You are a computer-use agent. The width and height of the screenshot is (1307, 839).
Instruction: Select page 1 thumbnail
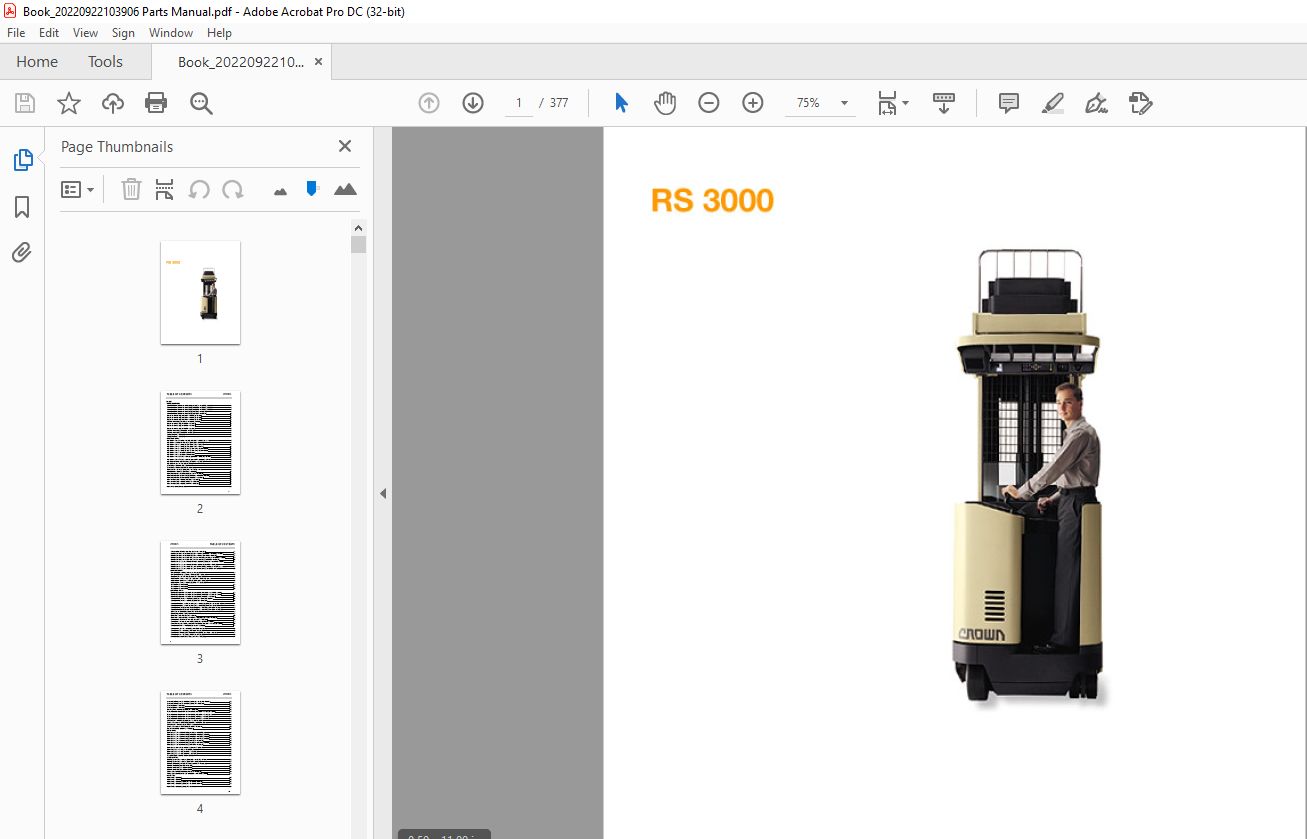coord(200,292)
